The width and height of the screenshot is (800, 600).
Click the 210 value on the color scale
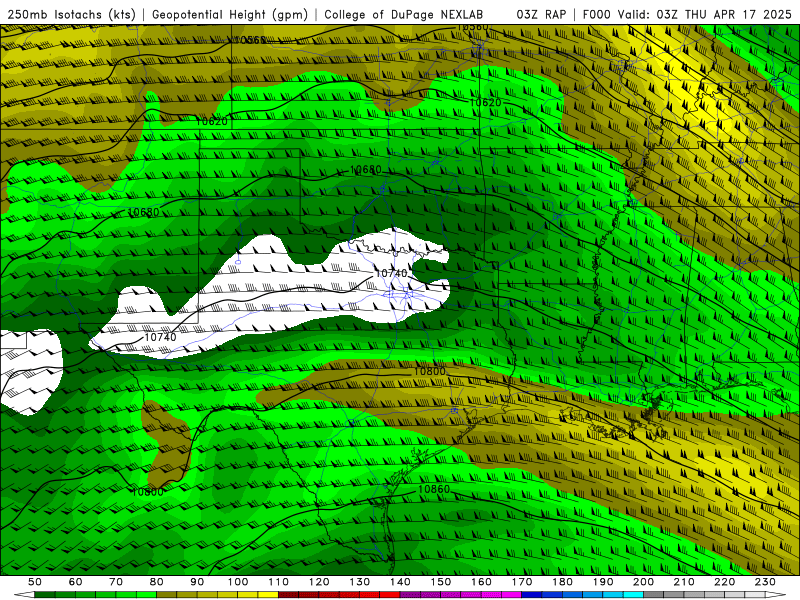tap(684, 582)
